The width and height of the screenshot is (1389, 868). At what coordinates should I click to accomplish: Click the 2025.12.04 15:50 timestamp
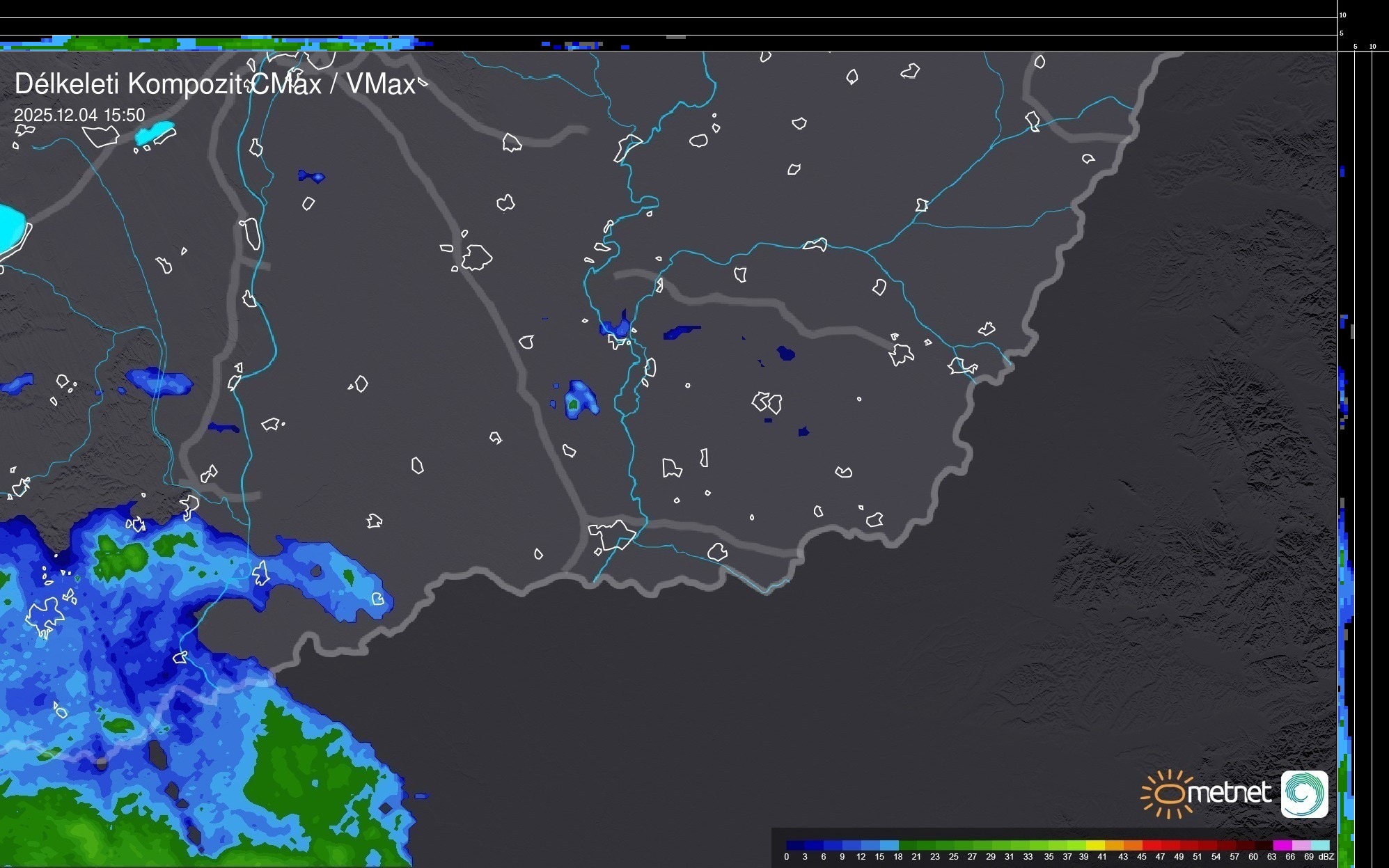pos(79,115)
